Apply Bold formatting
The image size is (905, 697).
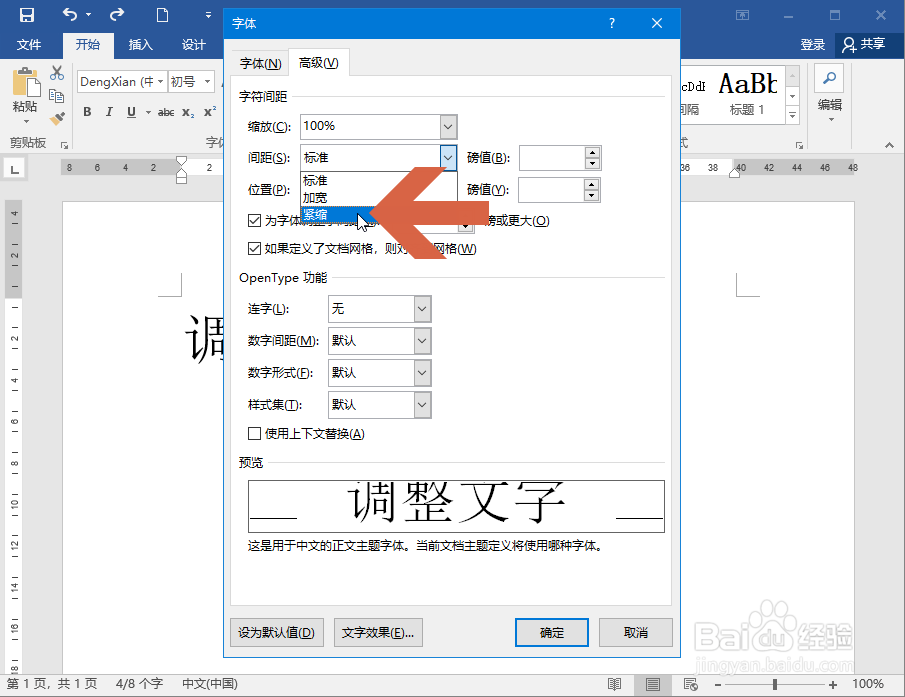coord(87,112)
